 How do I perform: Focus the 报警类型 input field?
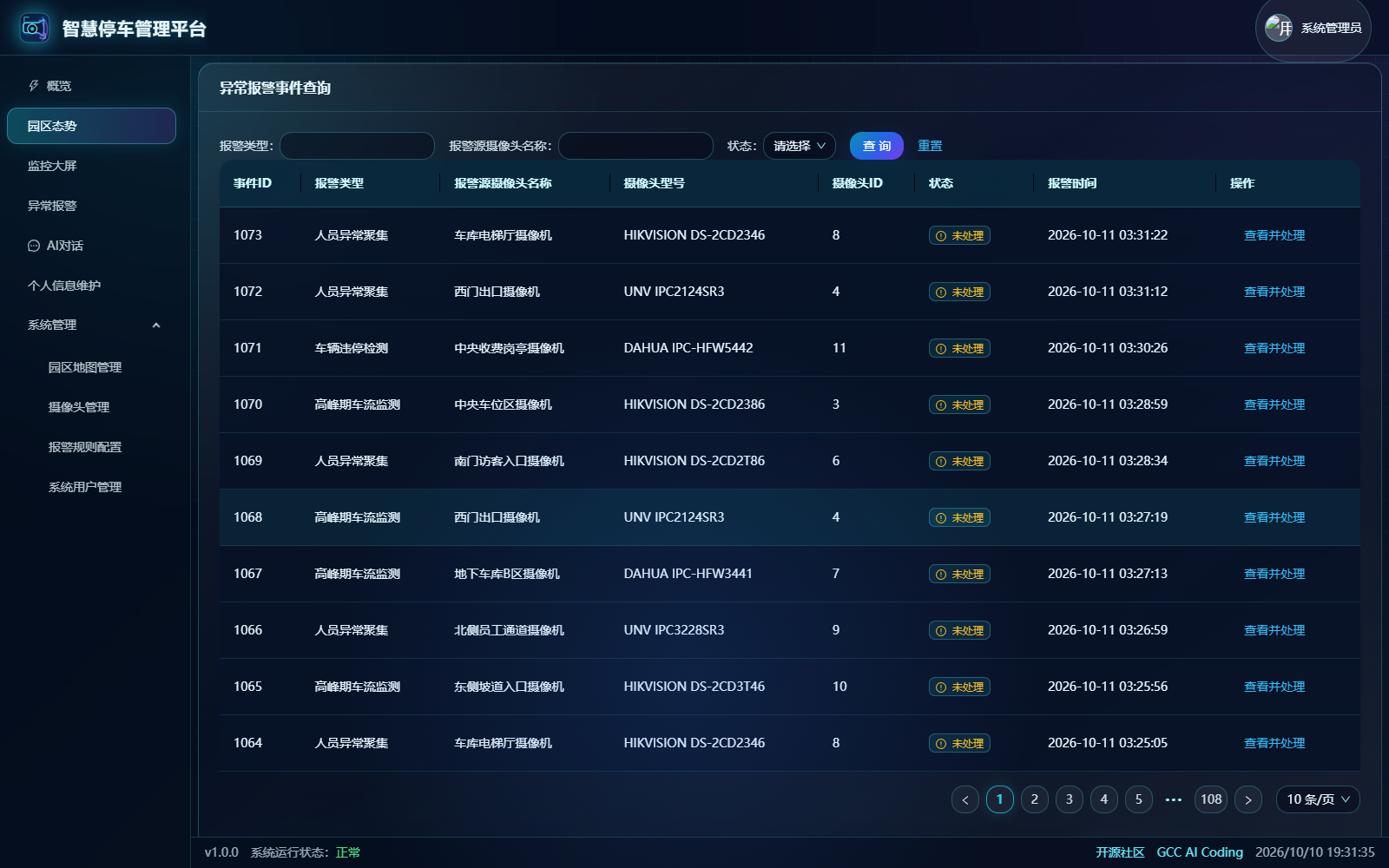[x=357, y=146]
